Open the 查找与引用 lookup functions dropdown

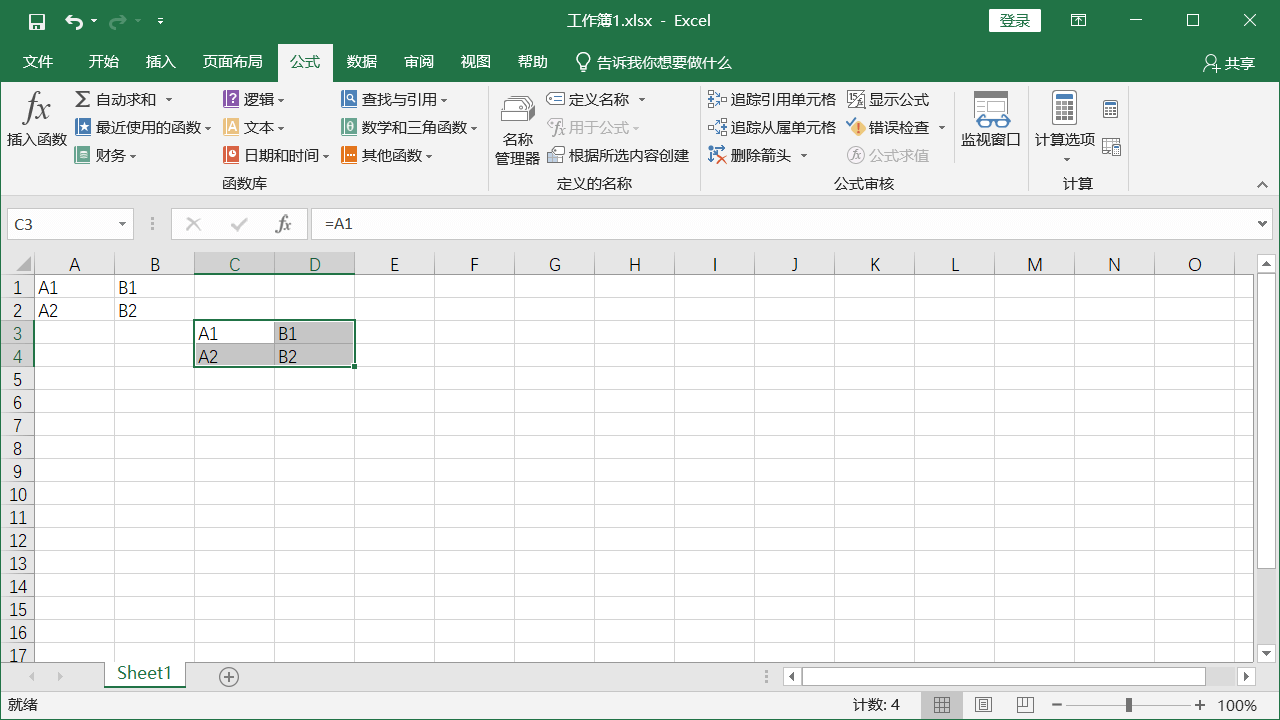coord(444,100)
